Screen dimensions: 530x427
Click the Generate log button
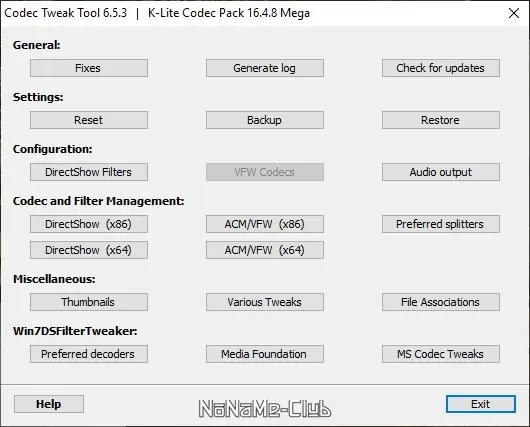pos(265,68)
